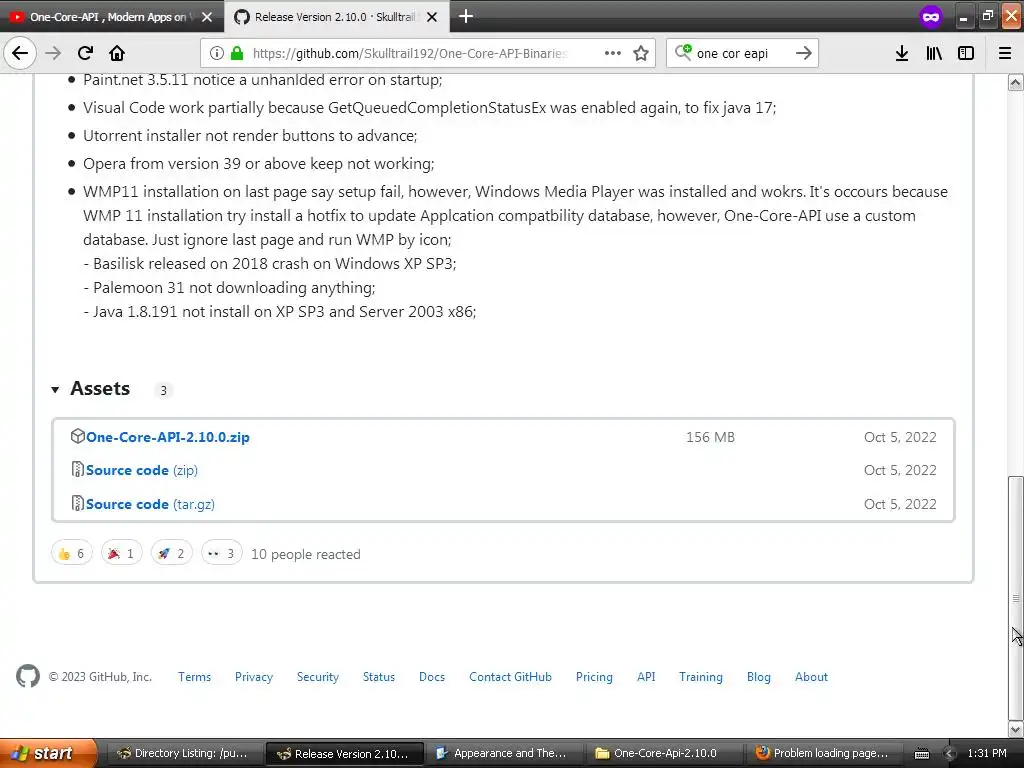Open the Windows Start menu
1024x768 pixels.
click(x=47, y=753)
